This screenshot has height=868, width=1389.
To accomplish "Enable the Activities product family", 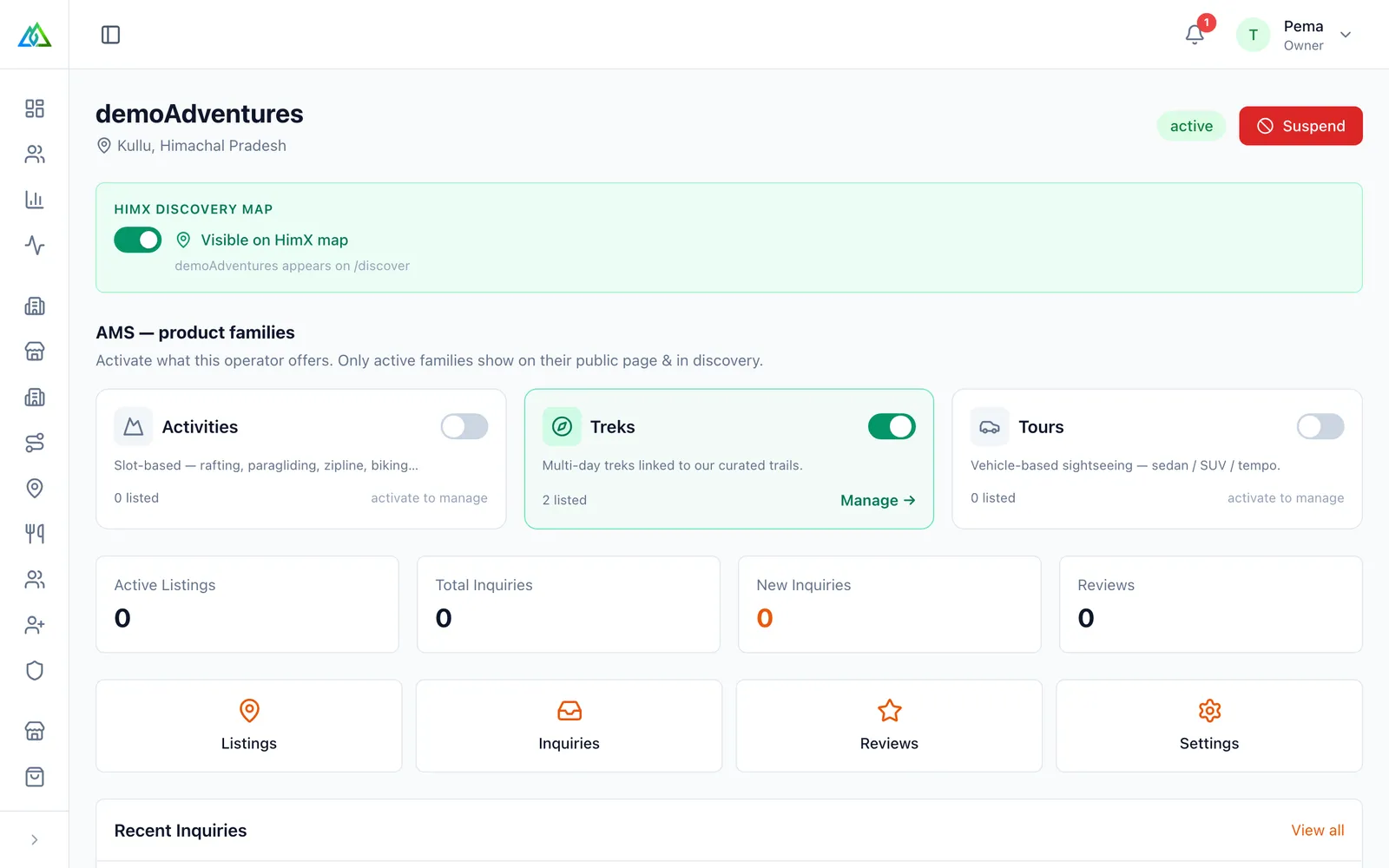I will pos(464,426).
